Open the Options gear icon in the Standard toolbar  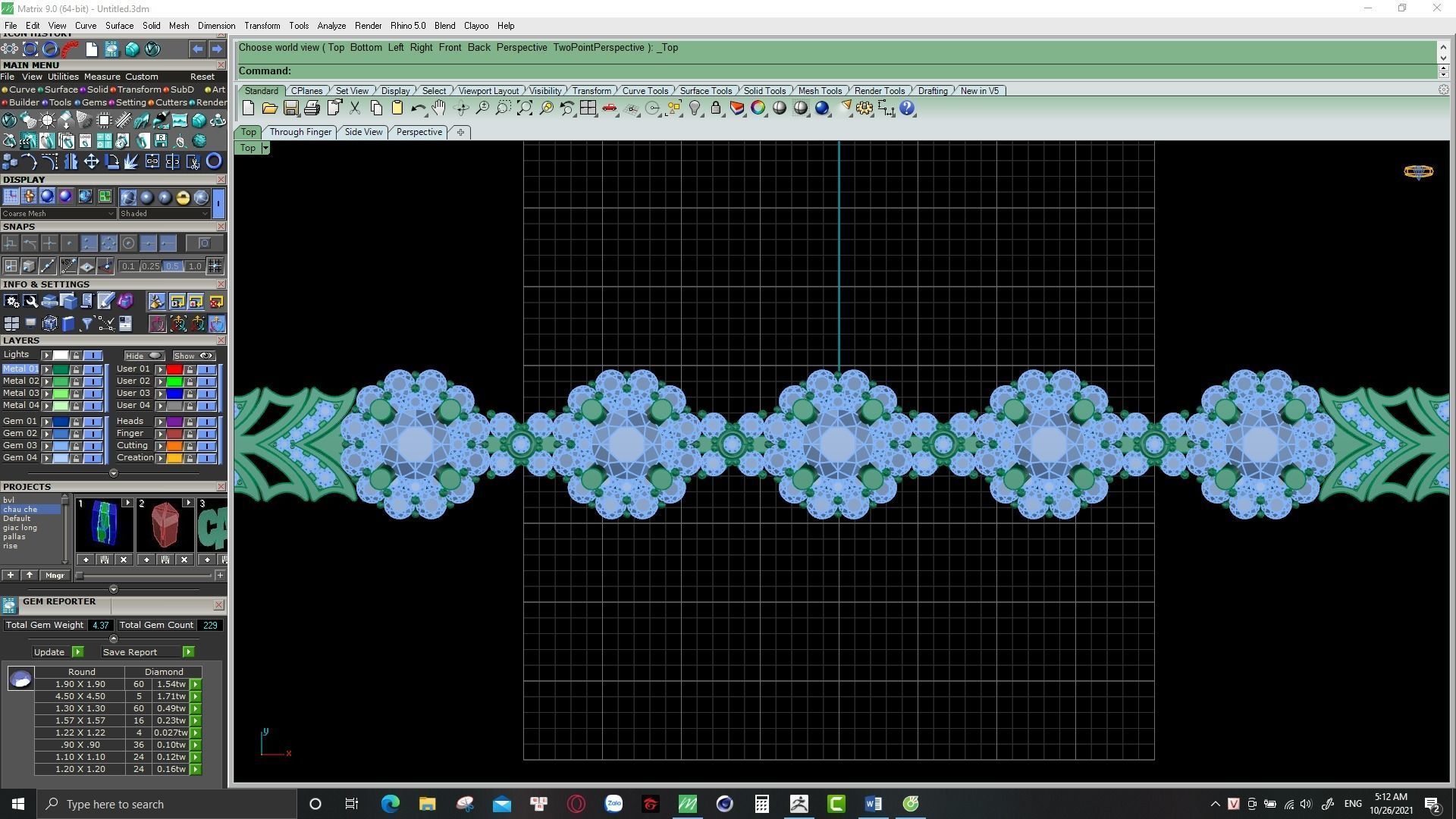tap(864, 108)
